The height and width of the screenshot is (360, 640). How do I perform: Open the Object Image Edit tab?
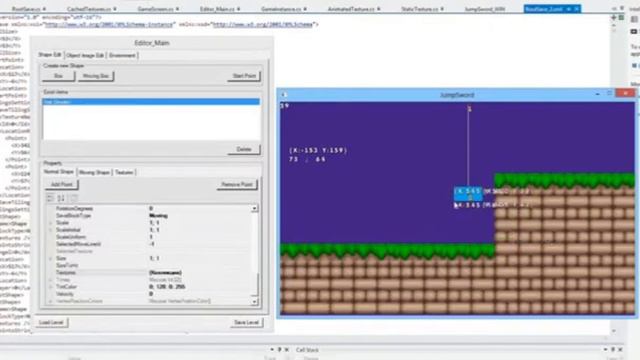[x=85, y=56]
